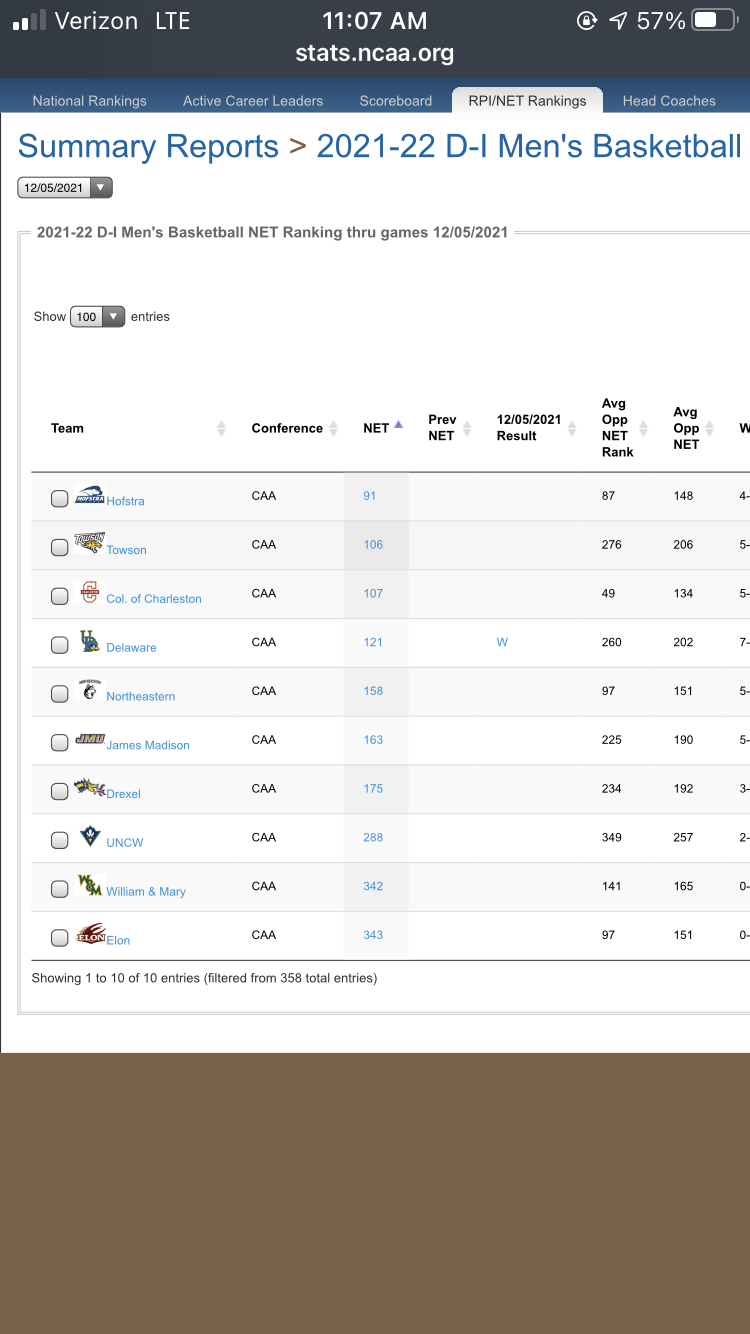
Task: Click Towson's NET rank 106
Action: 373,545
